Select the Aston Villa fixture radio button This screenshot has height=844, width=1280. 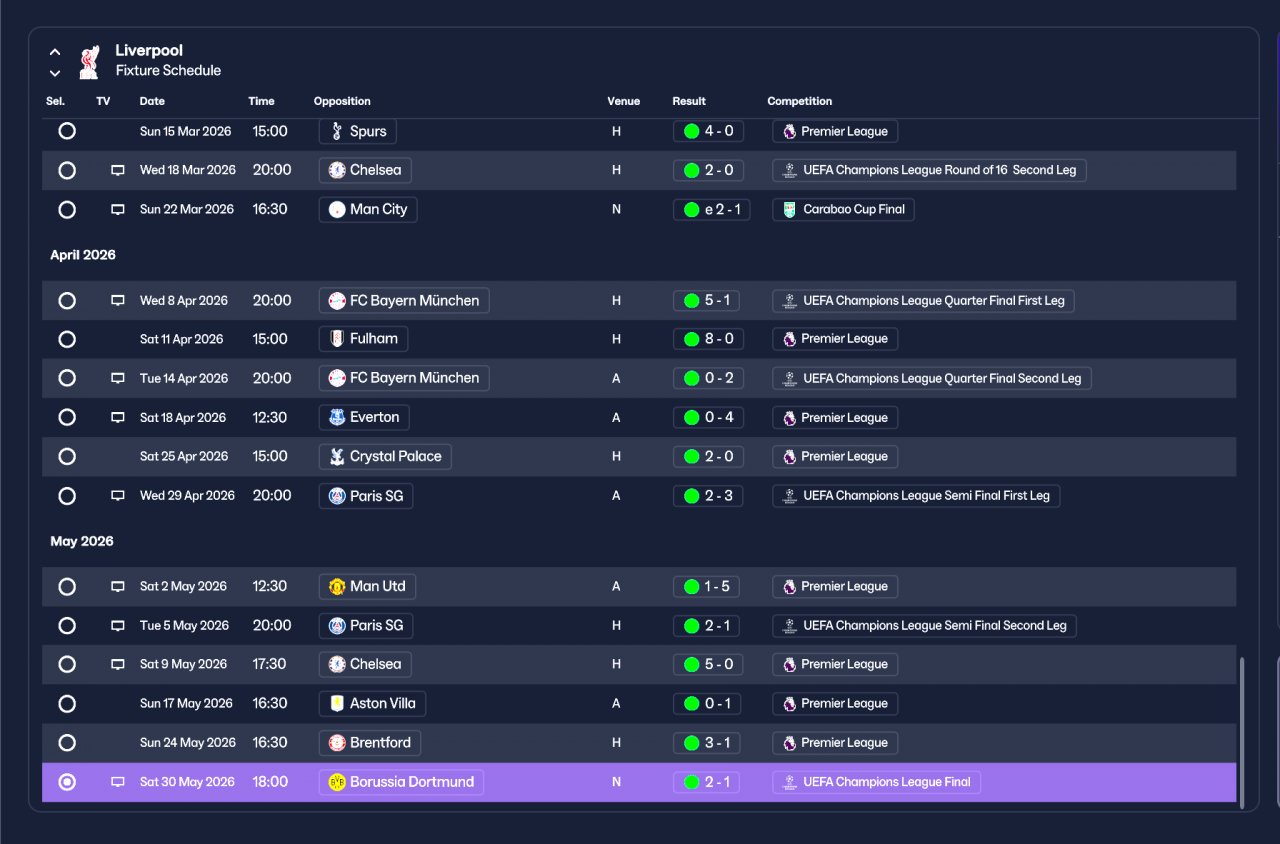67,704
